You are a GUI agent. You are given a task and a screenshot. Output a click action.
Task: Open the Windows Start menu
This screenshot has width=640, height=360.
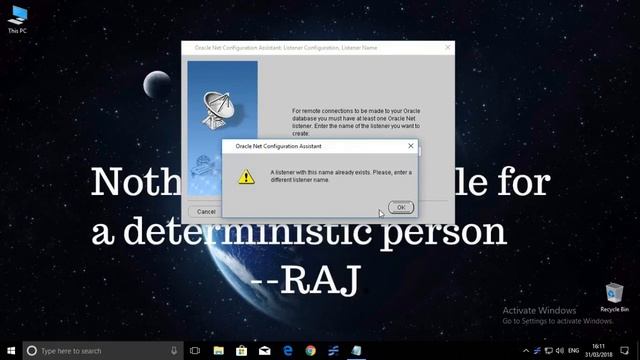(11, 351)
